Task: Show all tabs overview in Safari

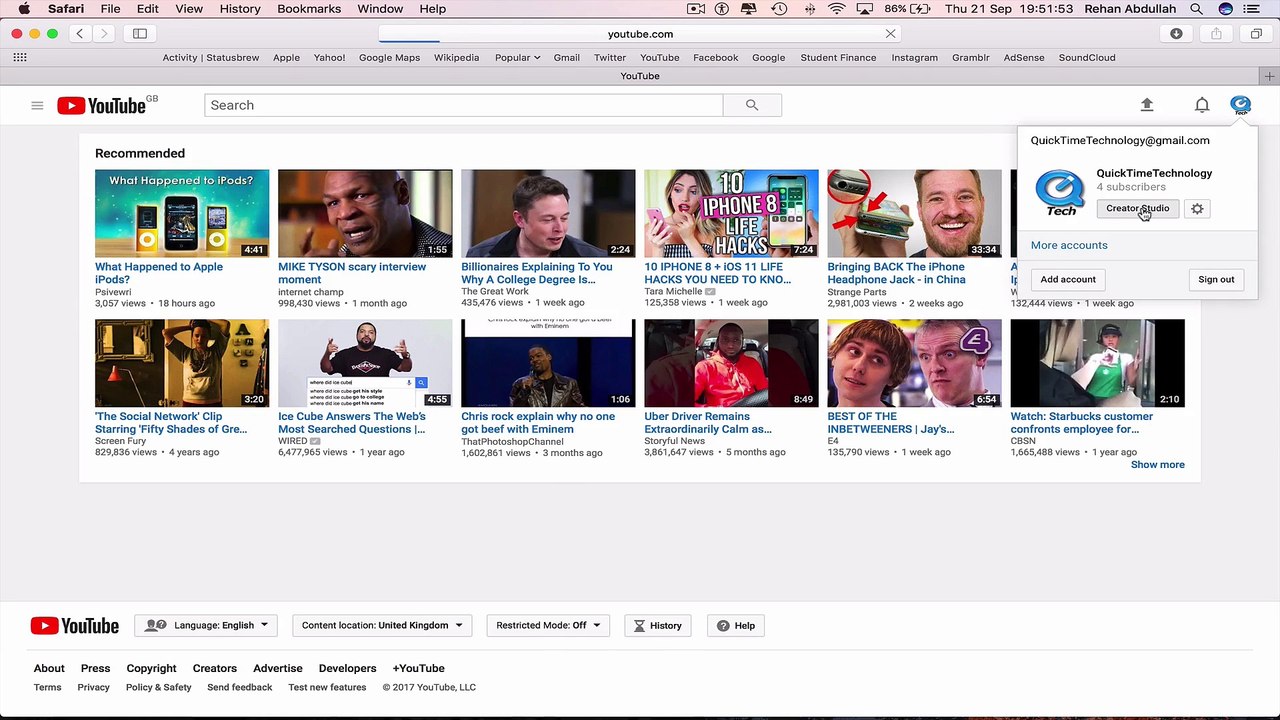Action: (x=1256, y=34)
